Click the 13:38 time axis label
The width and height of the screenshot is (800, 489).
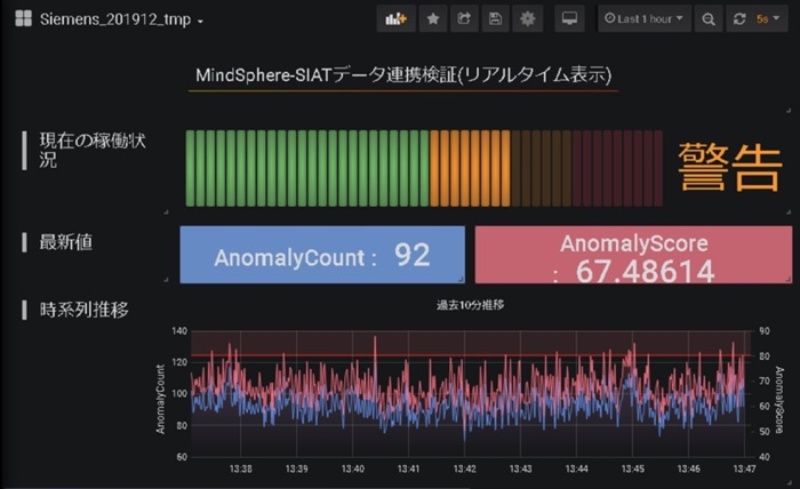240,469
